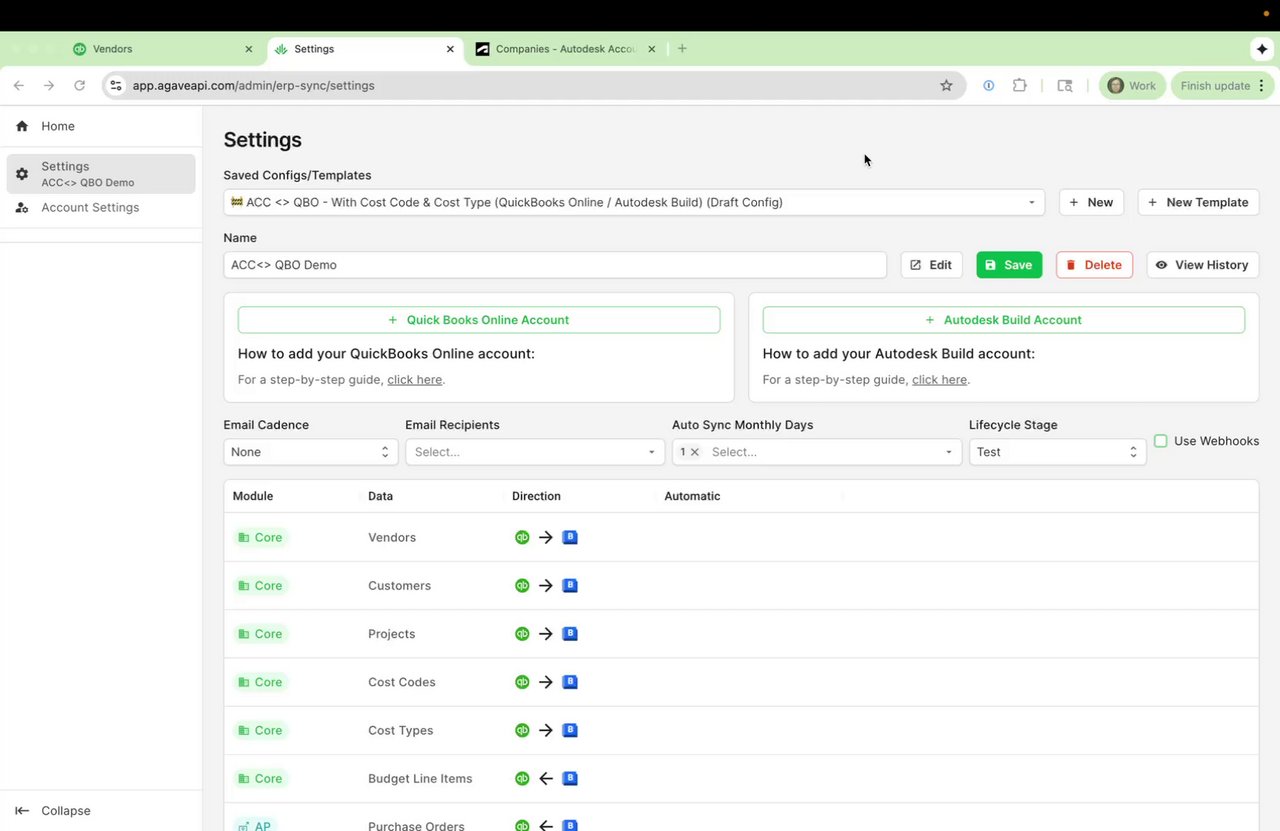Open the Email Recipients select box

534,452
